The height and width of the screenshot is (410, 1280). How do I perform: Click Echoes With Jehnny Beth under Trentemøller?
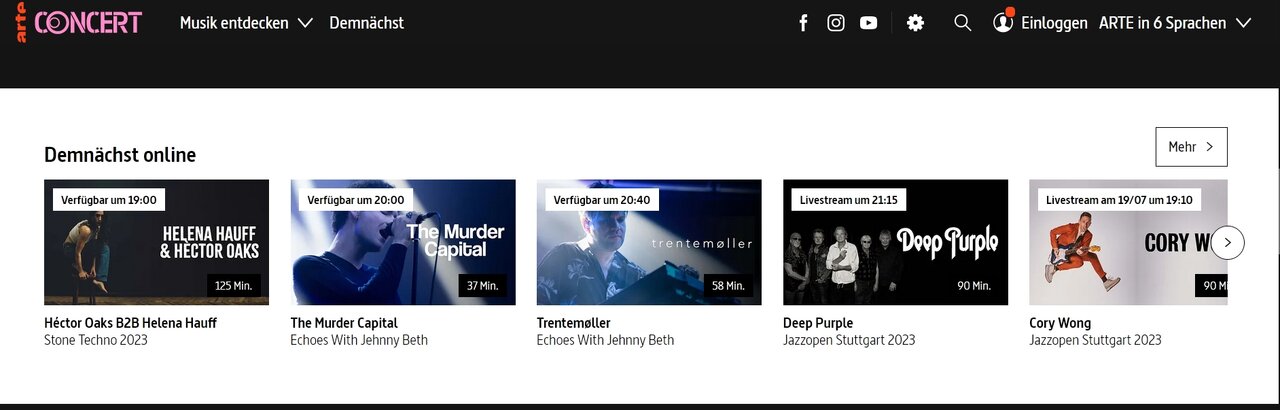point(605,340)
